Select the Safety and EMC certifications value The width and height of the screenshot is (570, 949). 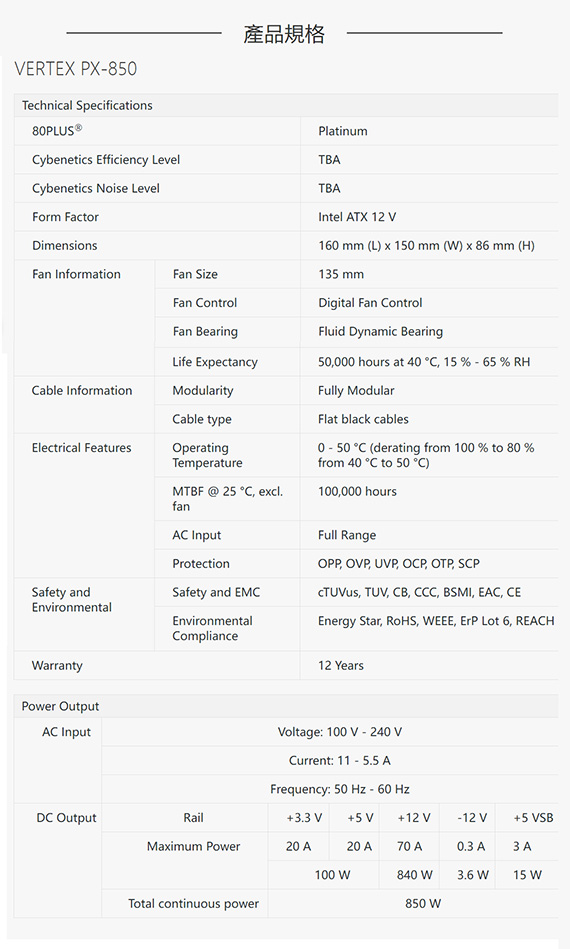(x=419, y=592)
